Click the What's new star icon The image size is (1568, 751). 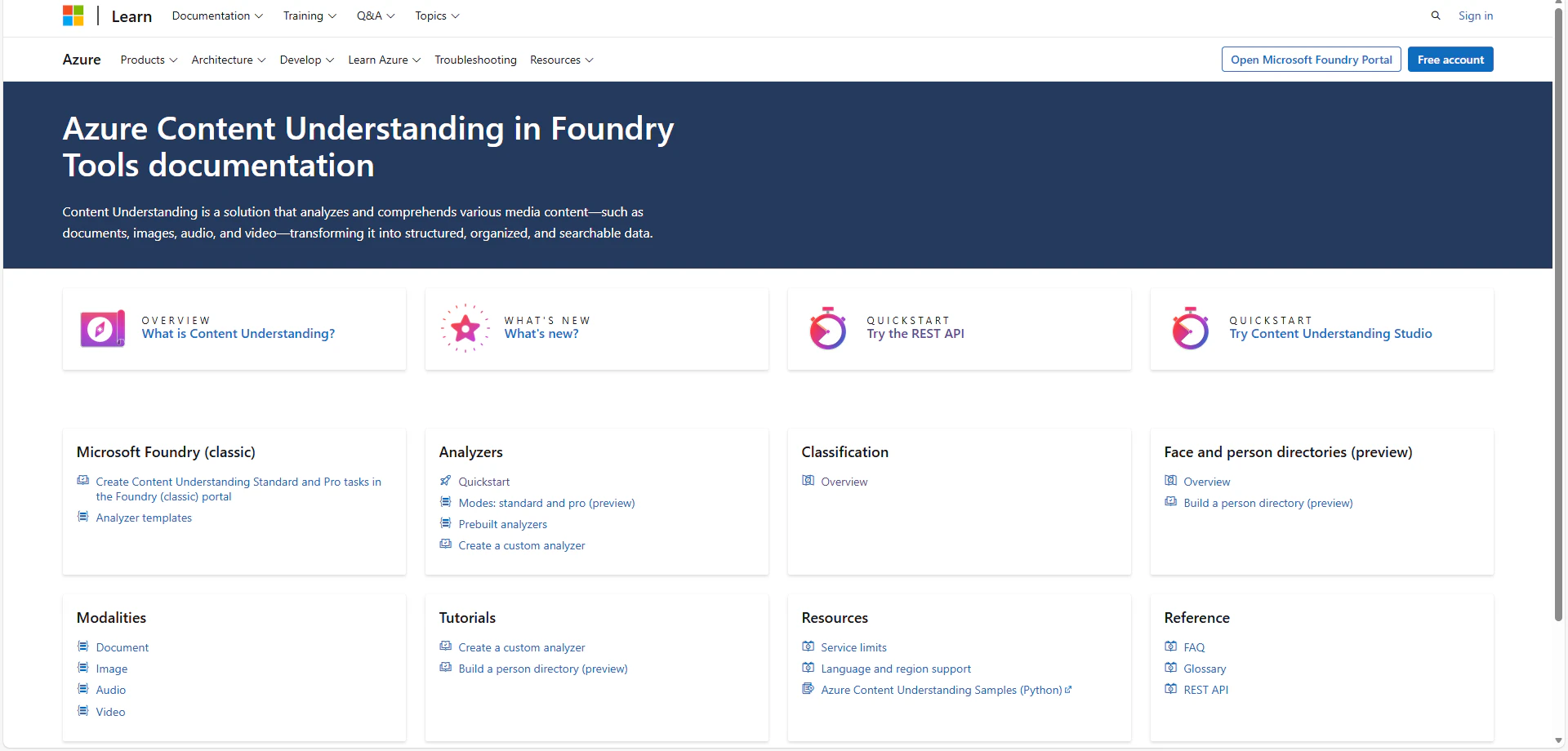tap(465, 329)
